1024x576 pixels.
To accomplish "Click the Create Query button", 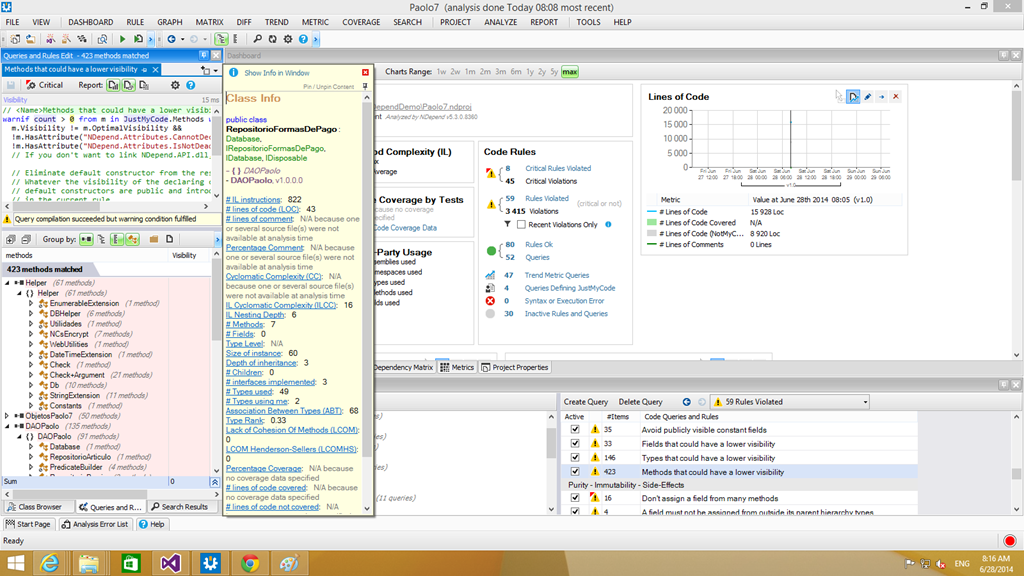I will (x=587, y=402).
